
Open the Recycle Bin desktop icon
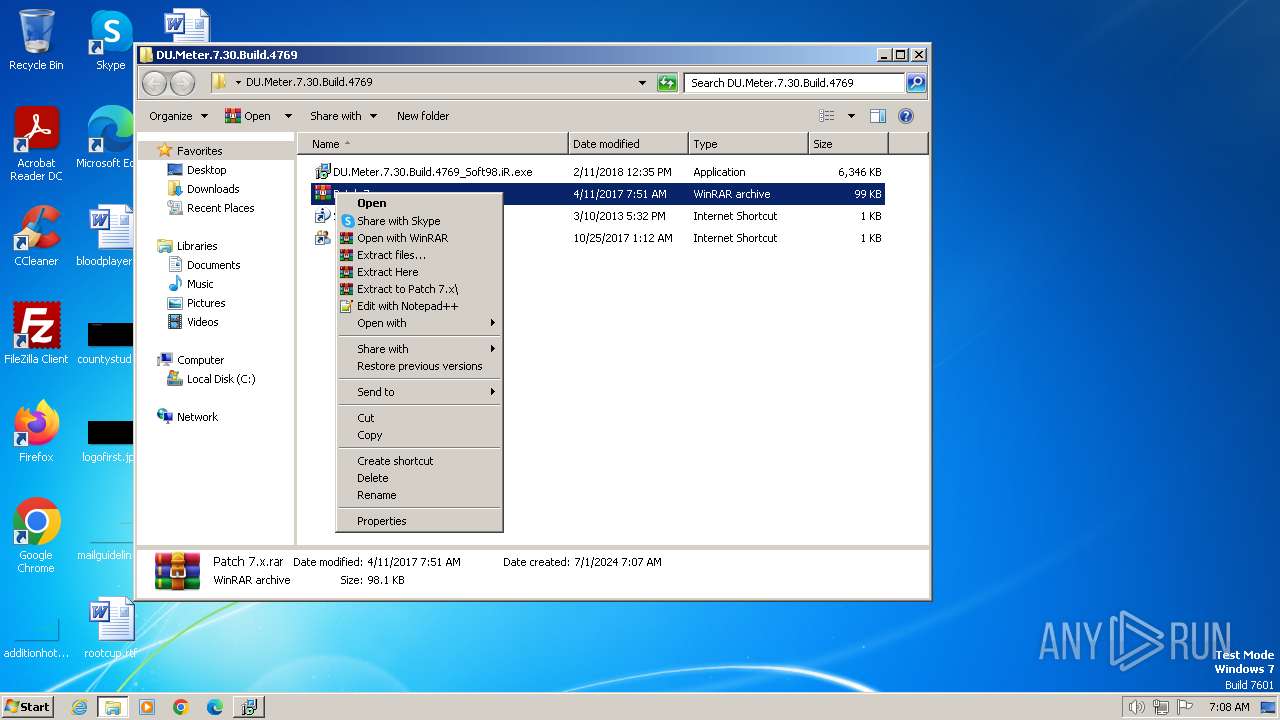(36, 40)
